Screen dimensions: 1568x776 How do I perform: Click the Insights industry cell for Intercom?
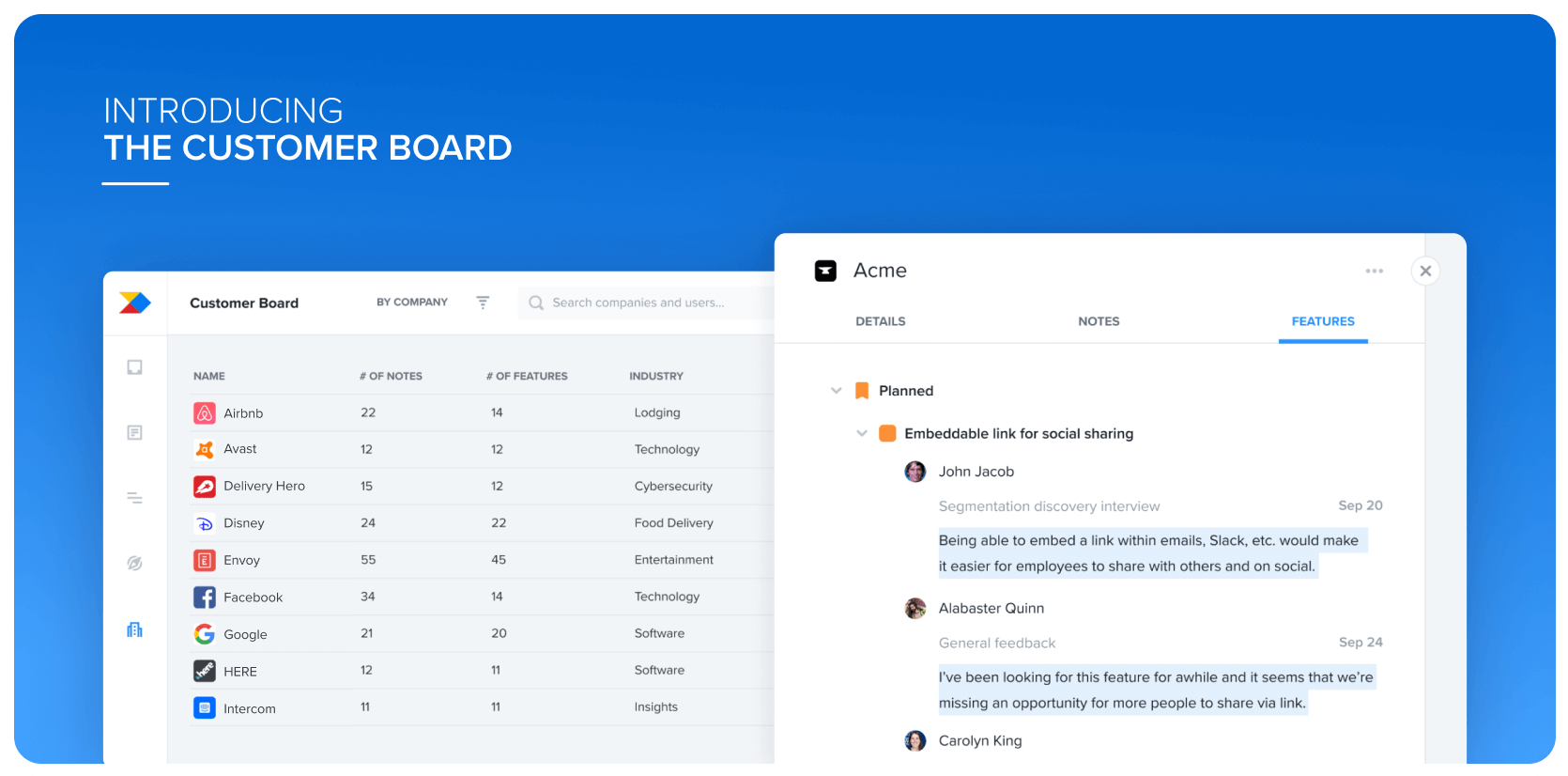point(655,707)
